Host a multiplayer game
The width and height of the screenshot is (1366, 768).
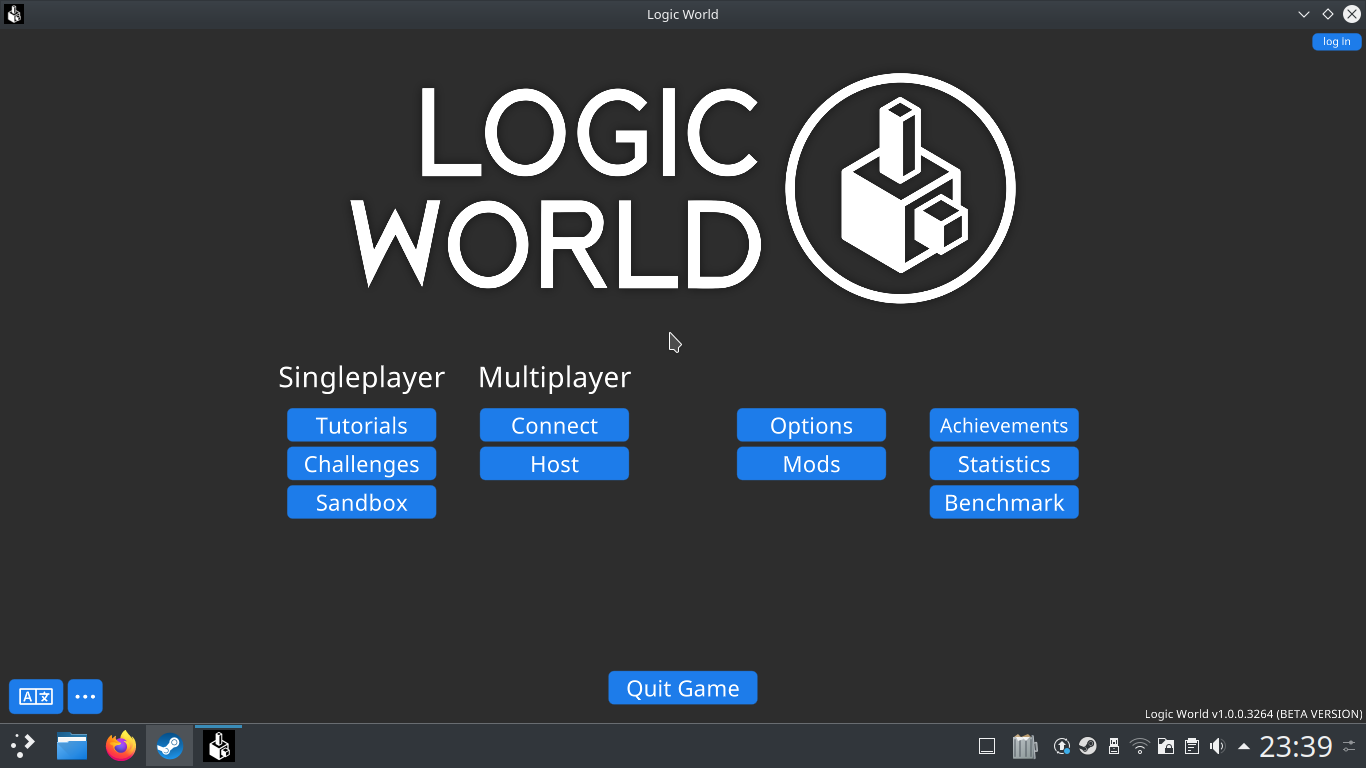[554, 464]
